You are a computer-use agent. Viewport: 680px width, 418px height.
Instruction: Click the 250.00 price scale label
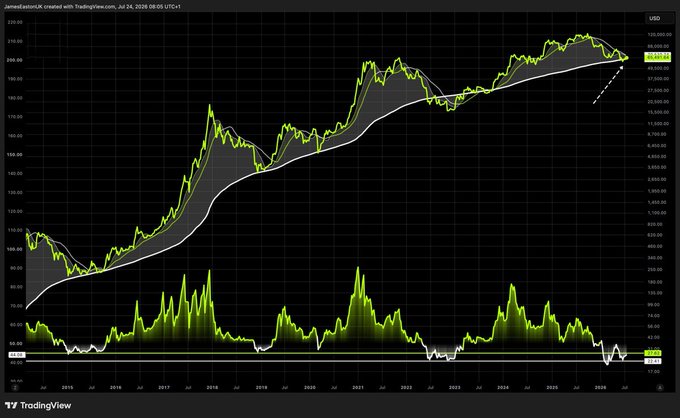[x=655, y=269]
